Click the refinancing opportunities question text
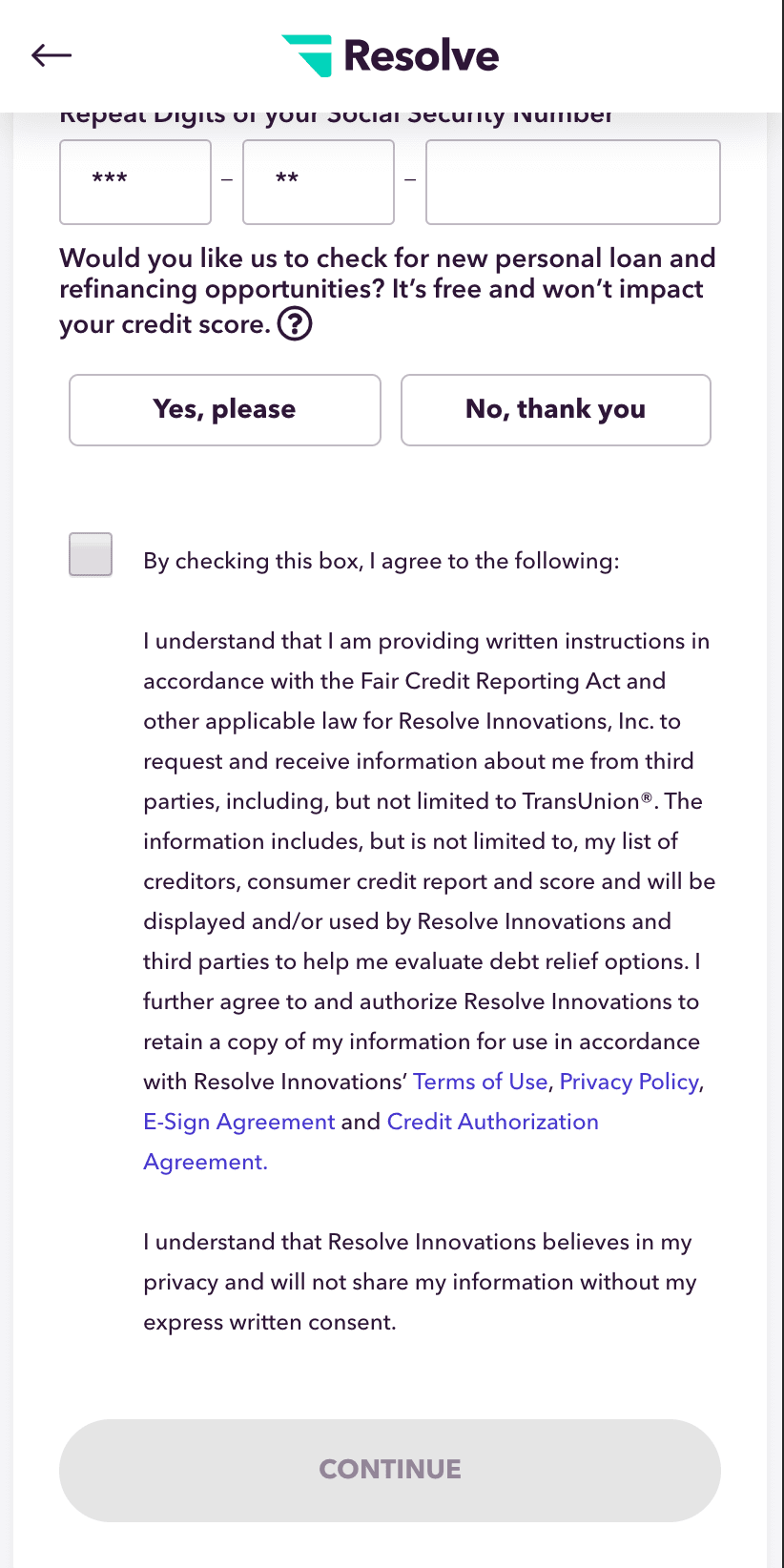This screenshot has width=784, height=1568. click(387, 291)
